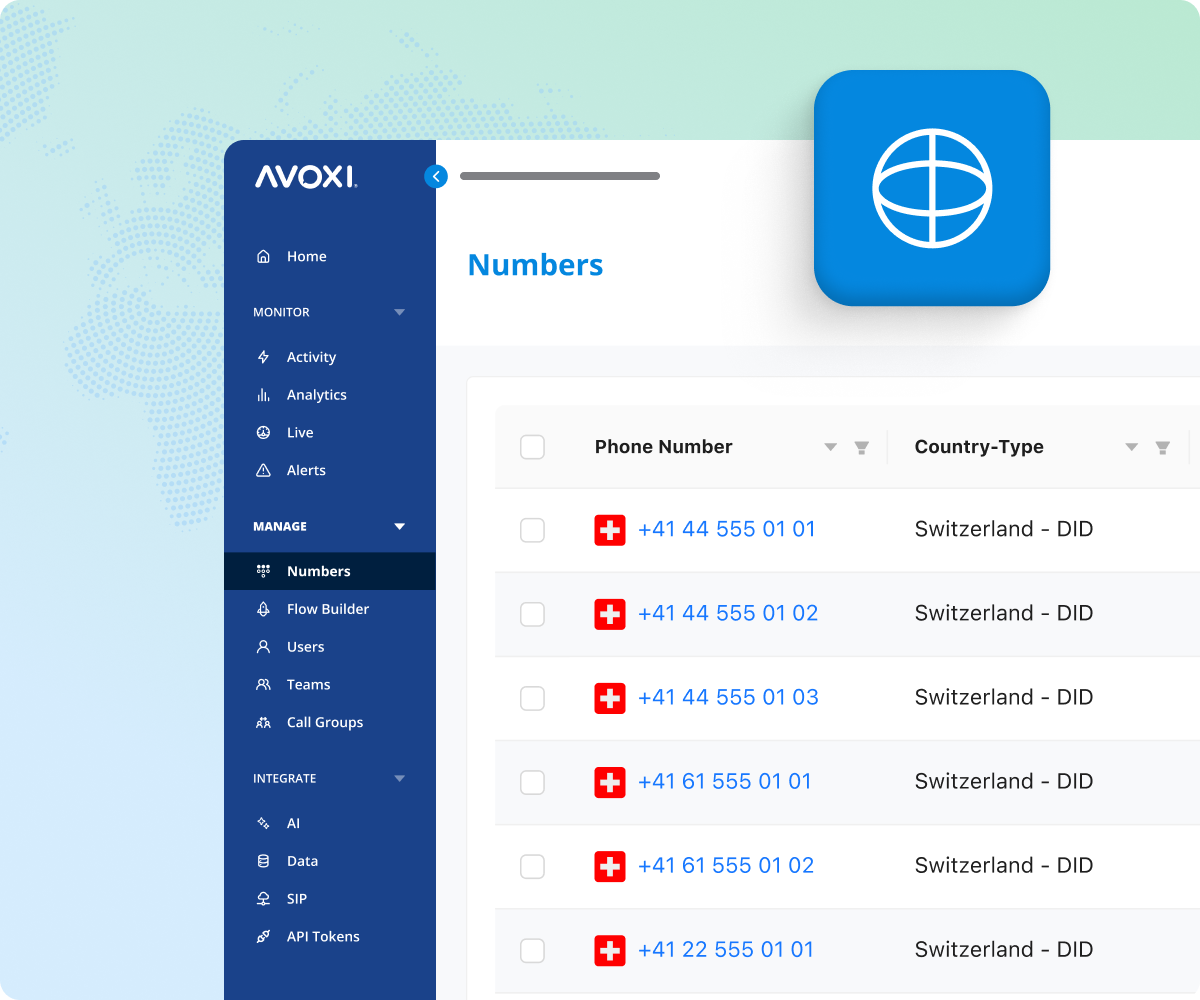This screenshot has width=1200, height=1000.
Task: Click the SIP icon in sidebar
Action: [x=263, y=899]
